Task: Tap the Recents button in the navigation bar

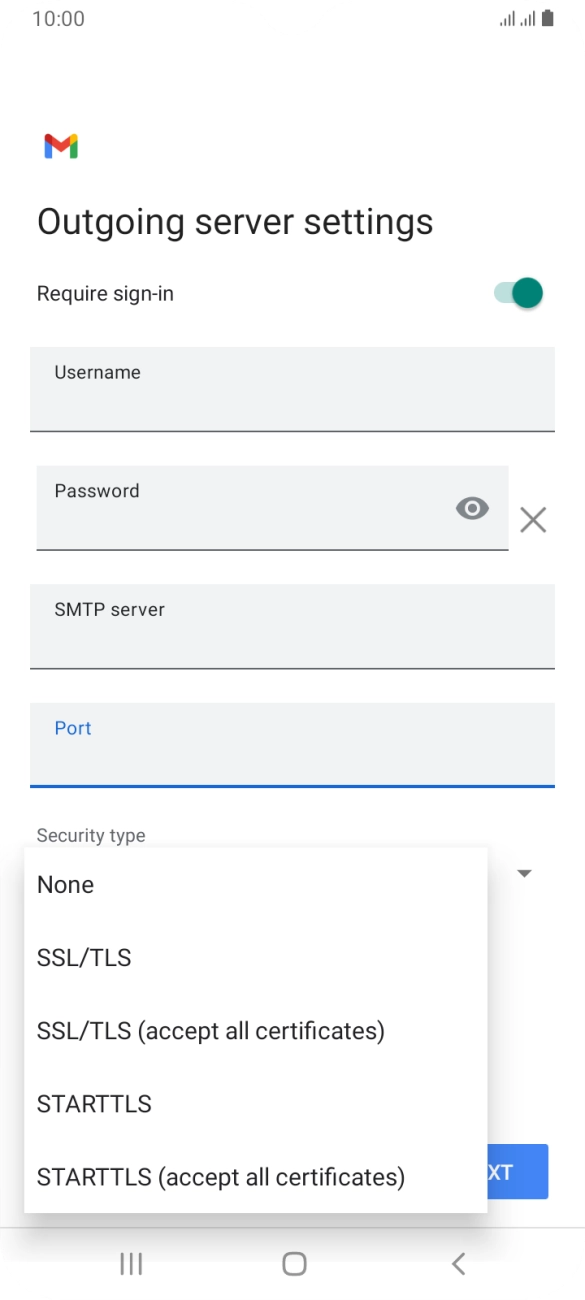Action: tap(130, 1263)
